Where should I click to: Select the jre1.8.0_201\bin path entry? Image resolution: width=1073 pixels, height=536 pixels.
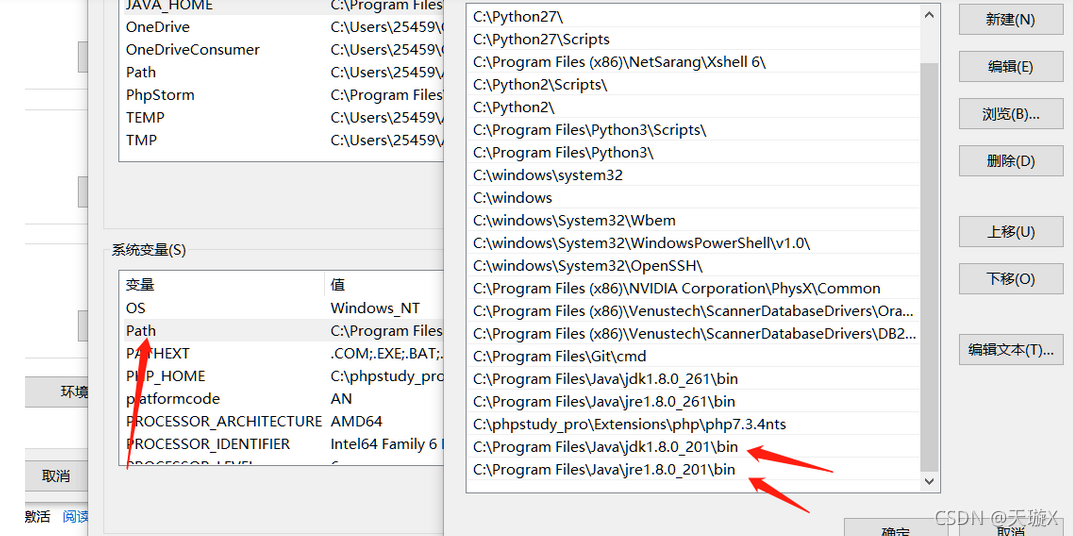point(604,470)
